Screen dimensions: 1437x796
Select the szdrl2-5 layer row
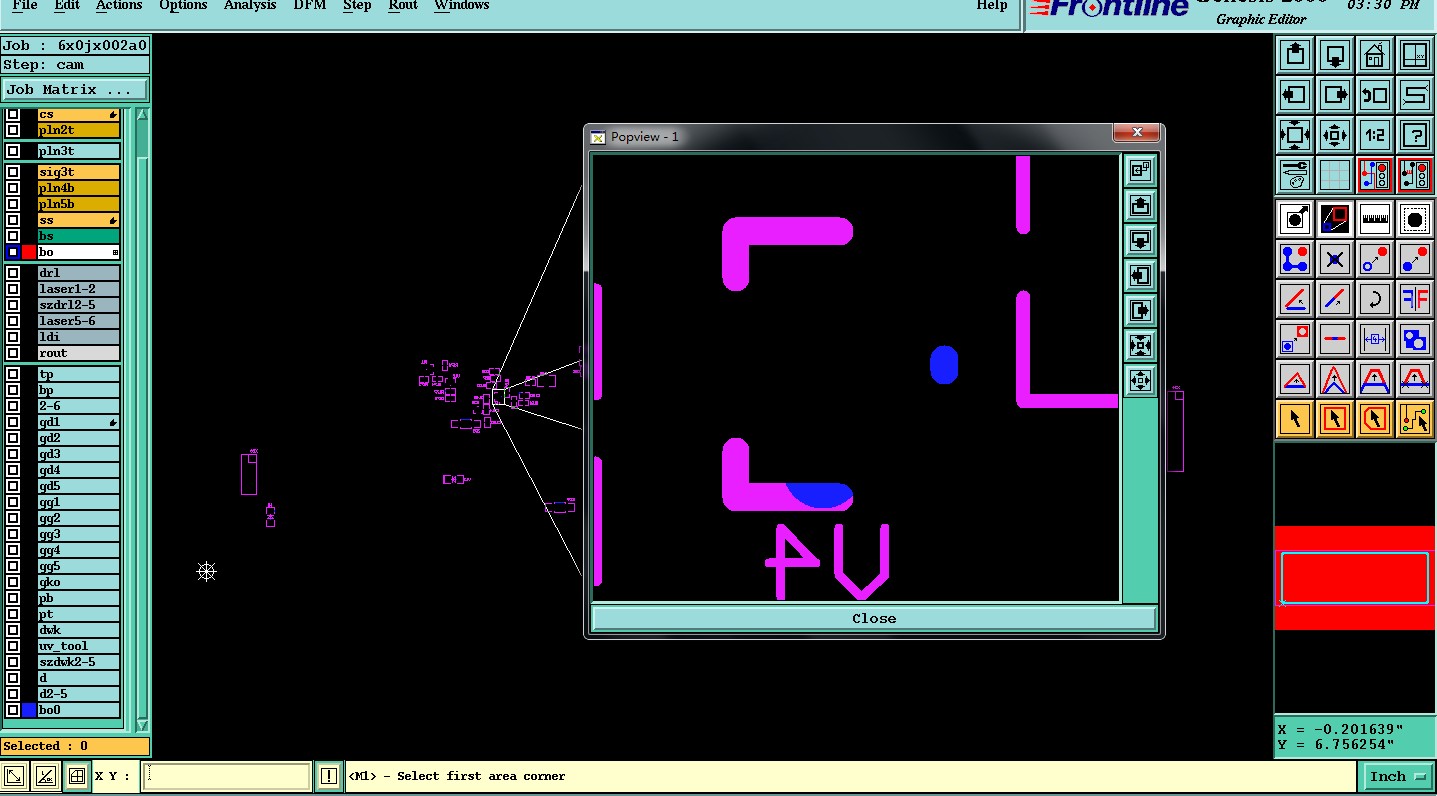[79, 305]
